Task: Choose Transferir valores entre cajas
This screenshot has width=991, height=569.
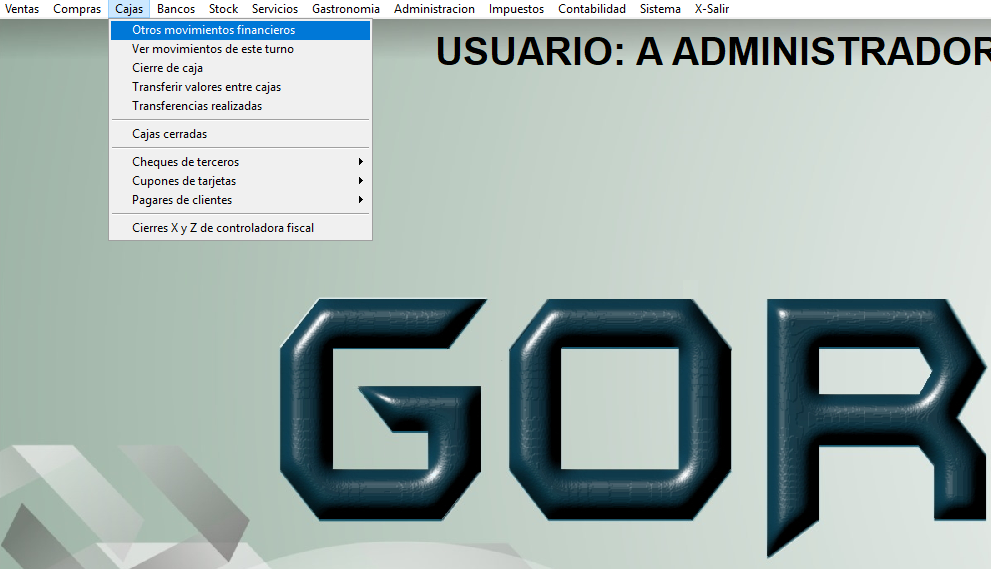Action: (x=240, y=87)
